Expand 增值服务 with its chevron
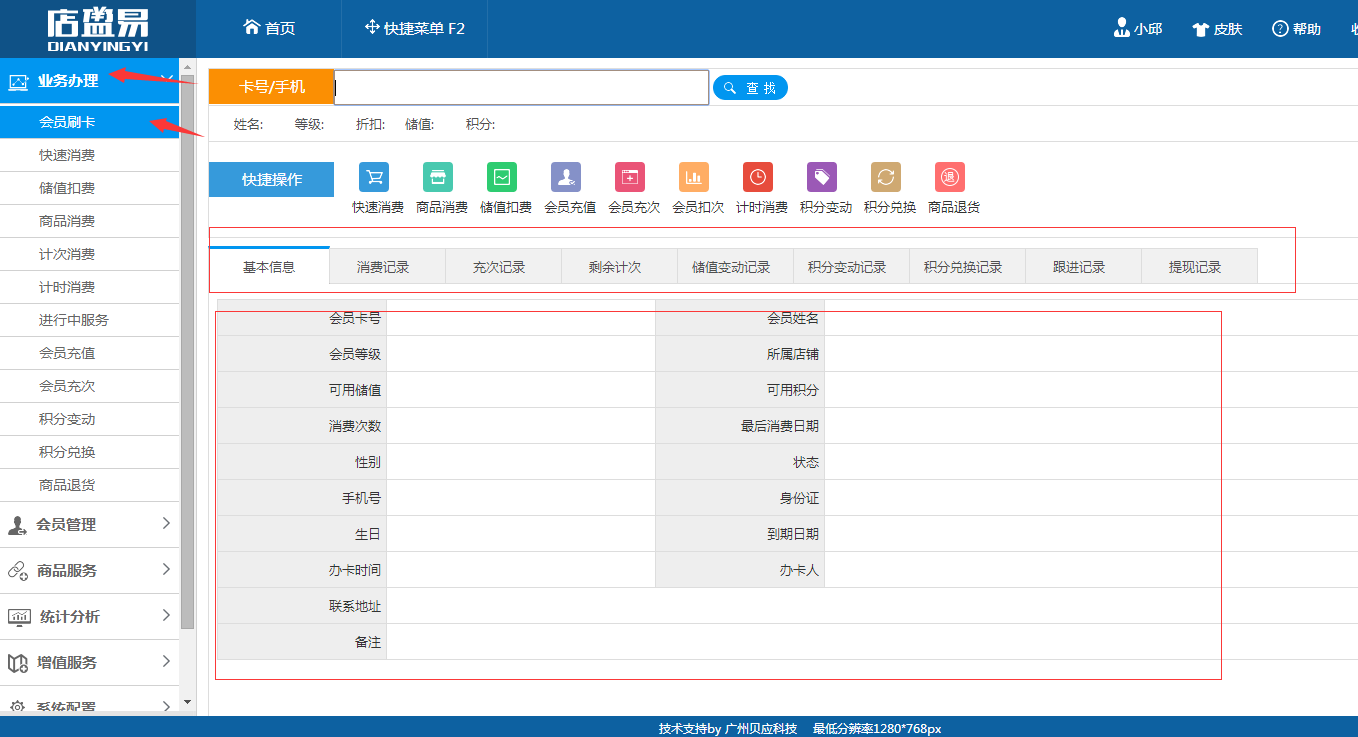This screenshot has width=1358, height=737. pyautogui.click(x=166, y=661)
